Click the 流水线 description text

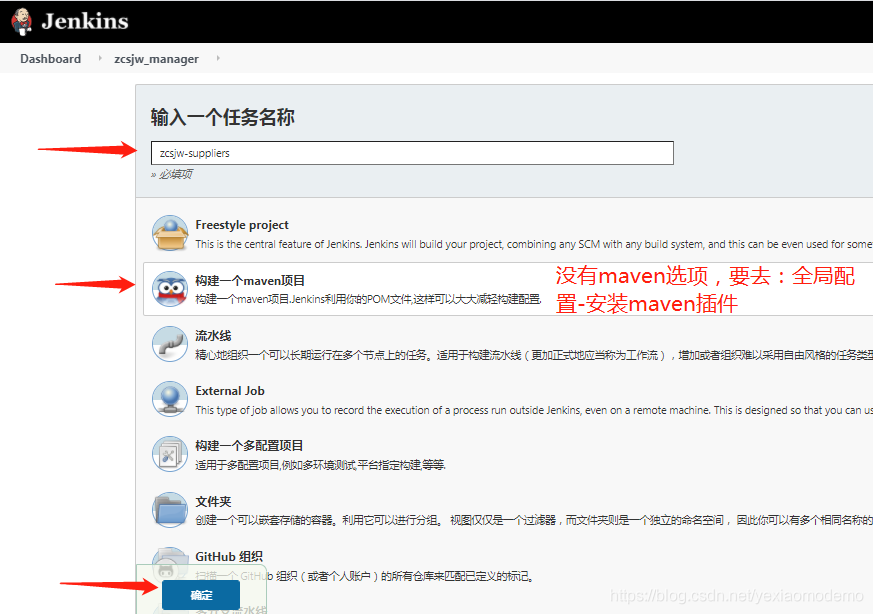(533, 355)
